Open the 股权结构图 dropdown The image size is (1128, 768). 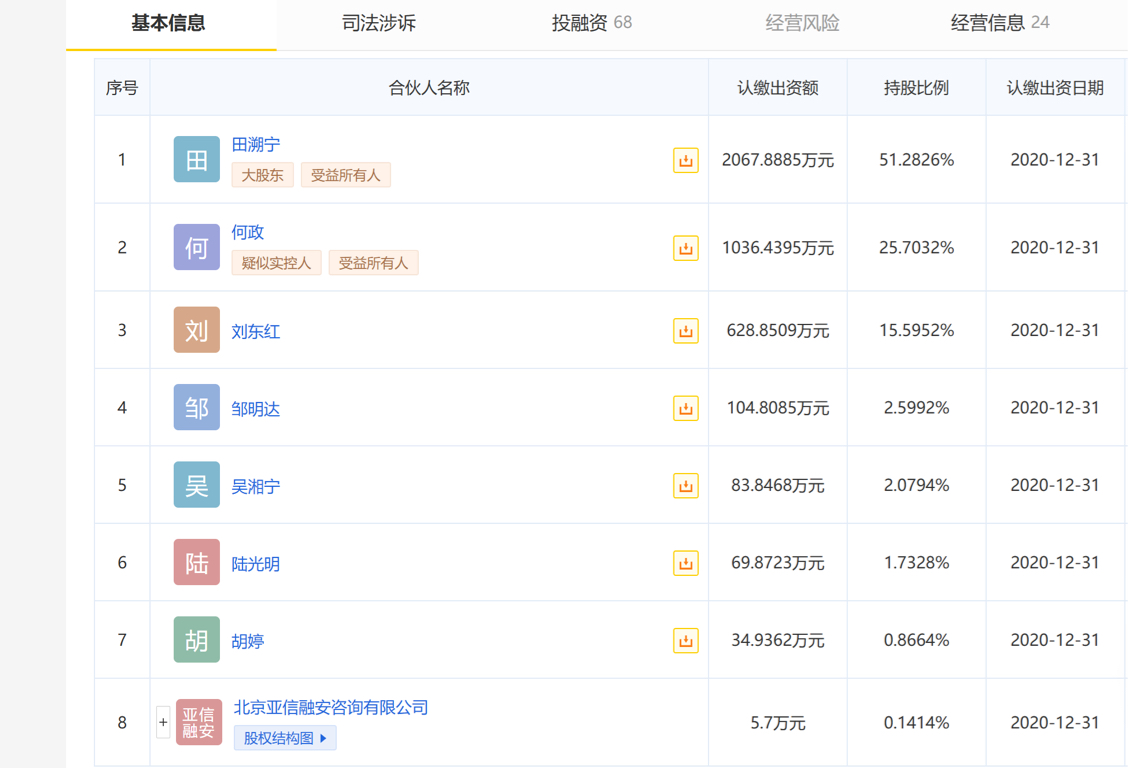[285, 738]
